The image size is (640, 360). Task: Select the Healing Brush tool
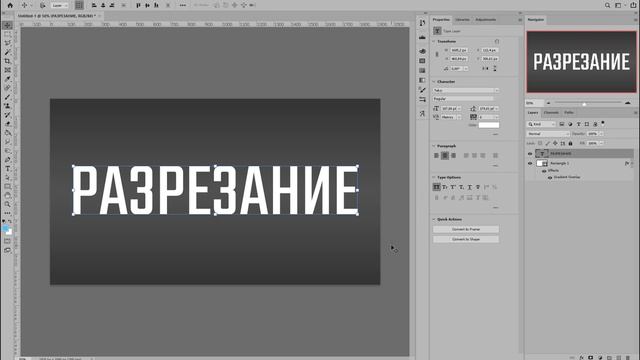[x=7, y=88]
